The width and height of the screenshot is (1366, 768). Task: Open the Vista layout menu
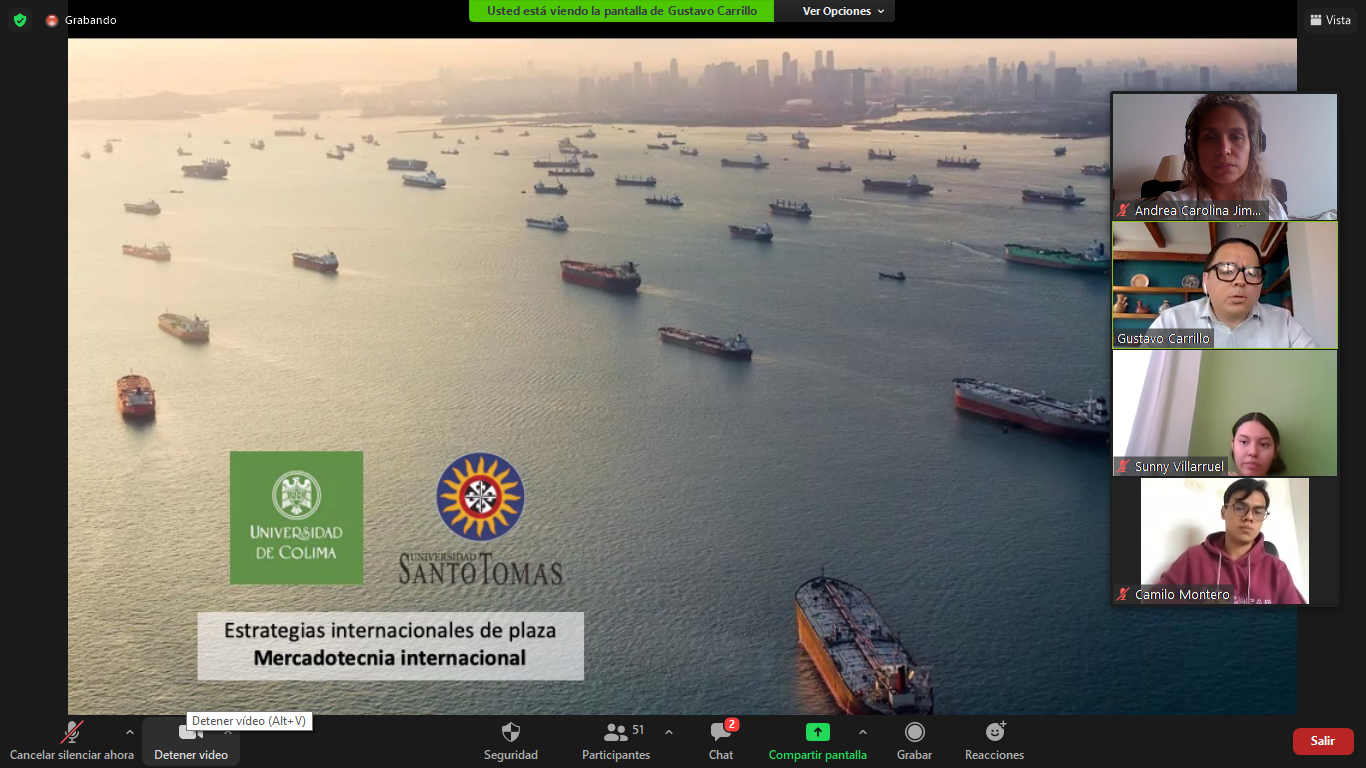1329,20
